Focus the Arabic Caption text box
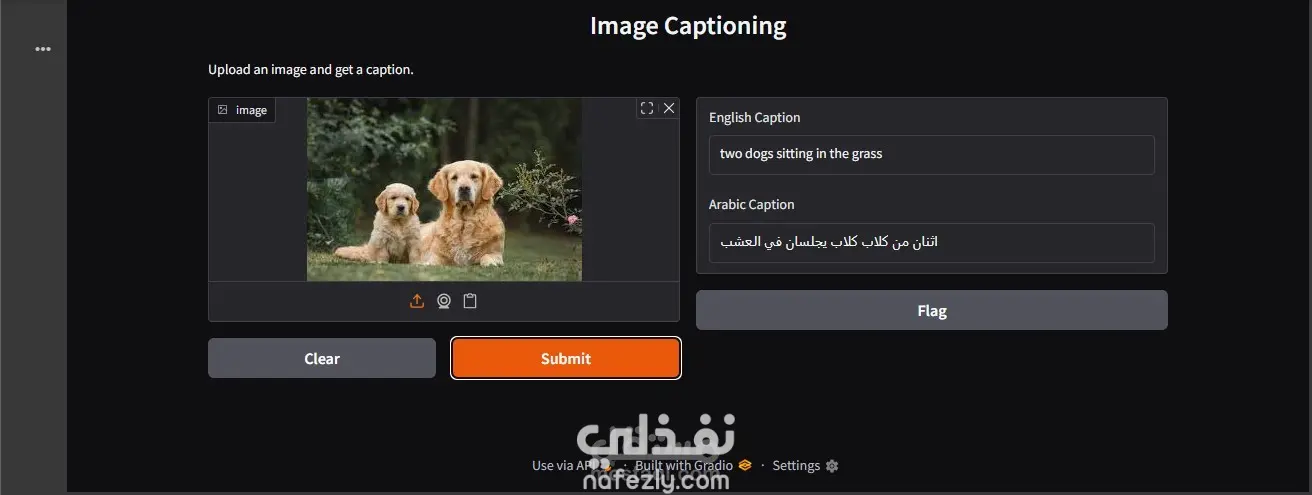This screenshot has height=495, width=1312. pyautogui.click(x=932, y=242)
